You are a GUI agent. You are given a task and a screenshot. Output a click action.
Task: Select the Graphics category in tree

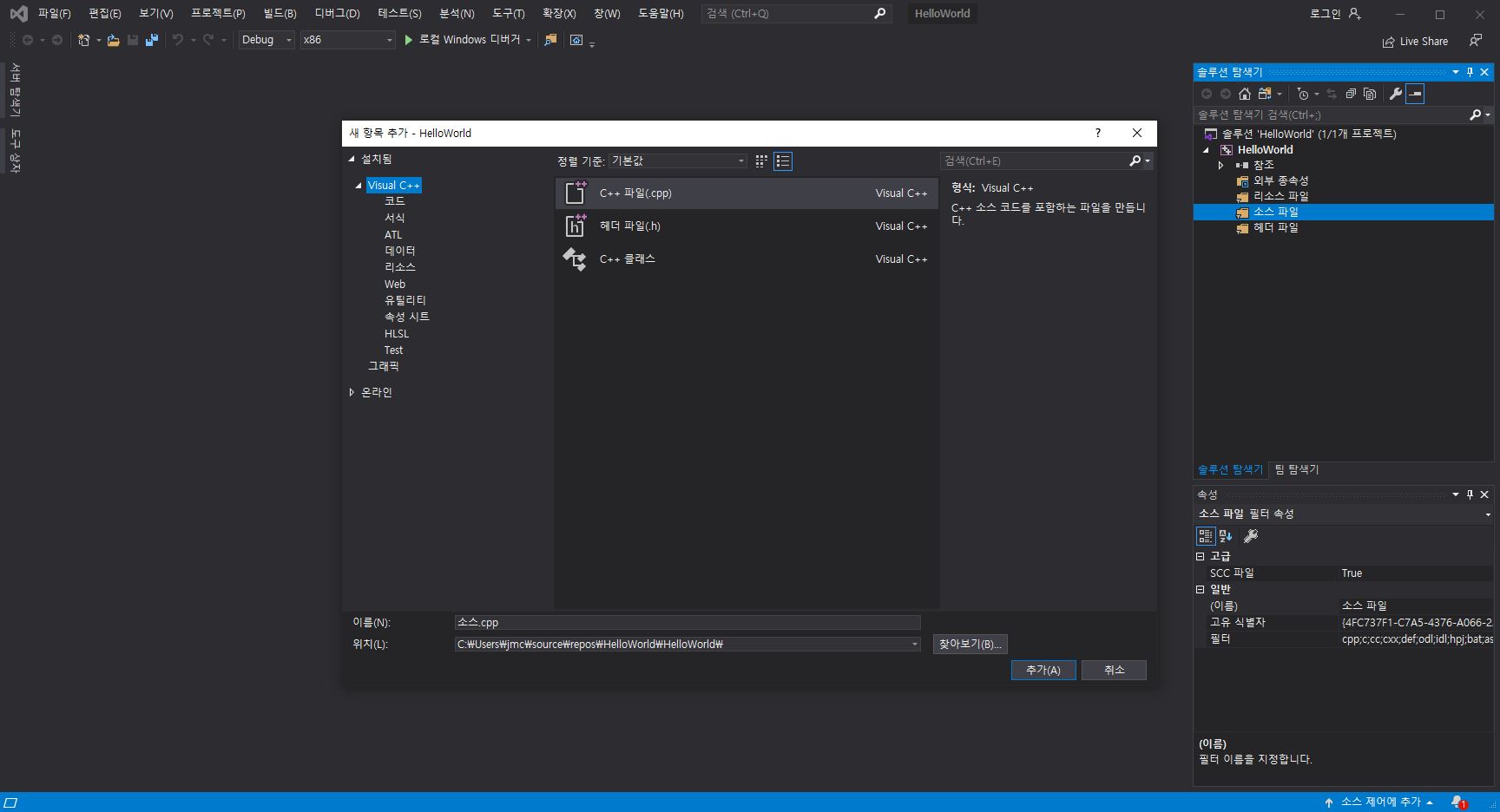(384, 367)
